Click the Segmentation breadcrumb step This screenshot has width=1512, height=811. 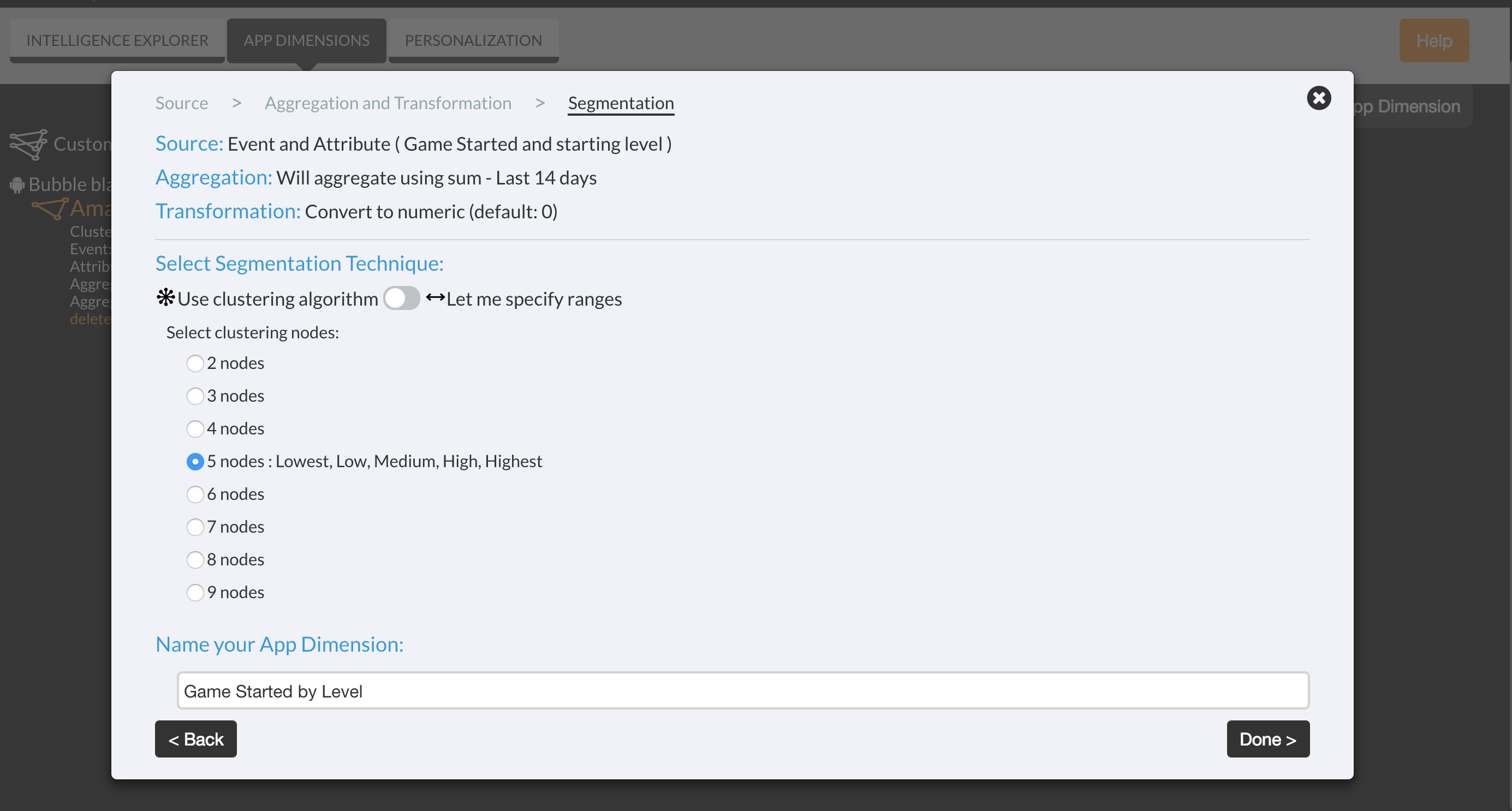click(621, 103)
